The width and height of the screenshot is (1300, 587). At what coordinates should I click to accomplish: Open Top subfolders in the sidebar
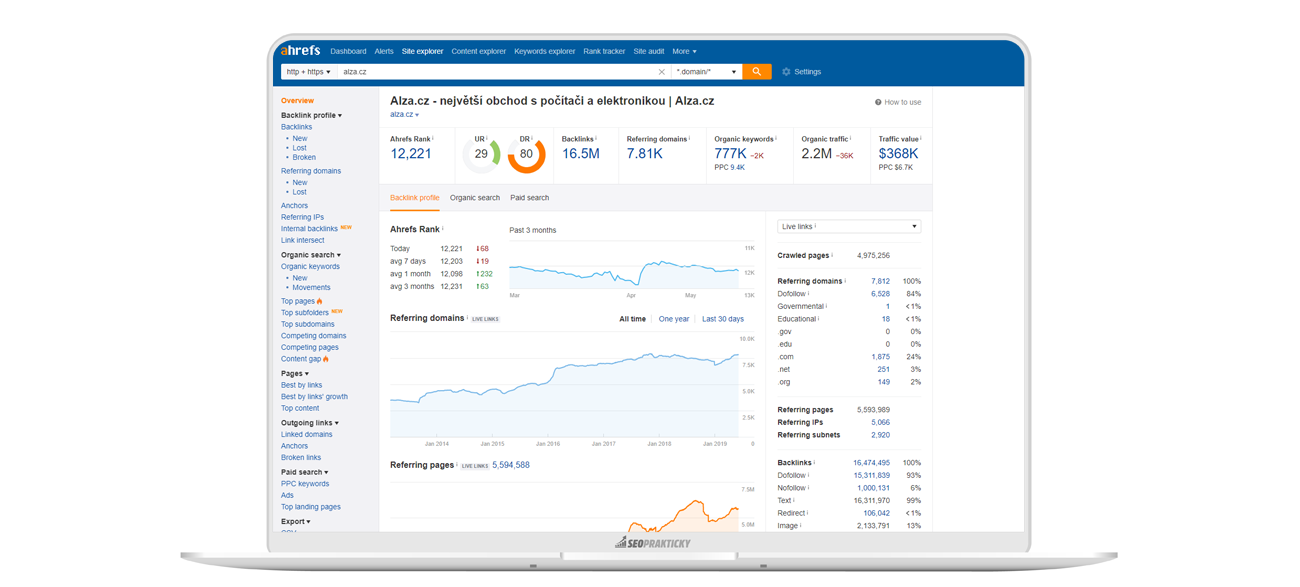tap(305, 313)
